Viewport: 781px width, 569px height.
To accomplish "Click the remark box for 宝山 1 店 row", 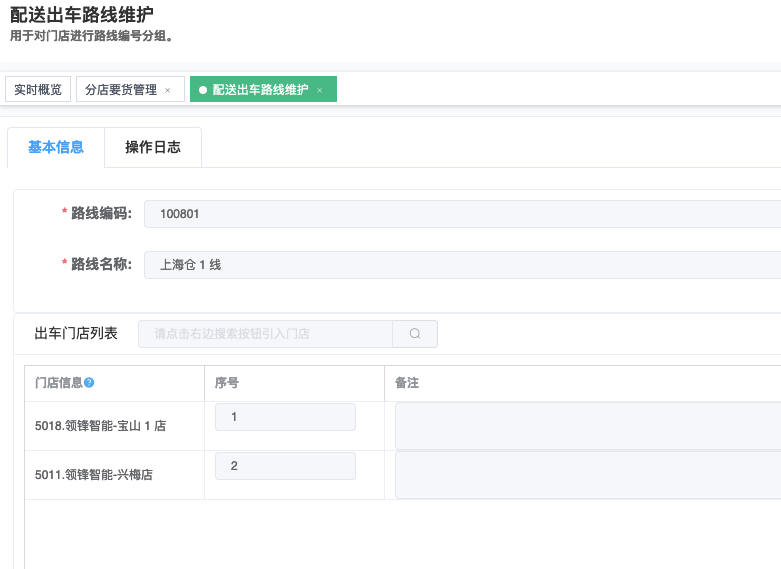I will coord(588,426).
